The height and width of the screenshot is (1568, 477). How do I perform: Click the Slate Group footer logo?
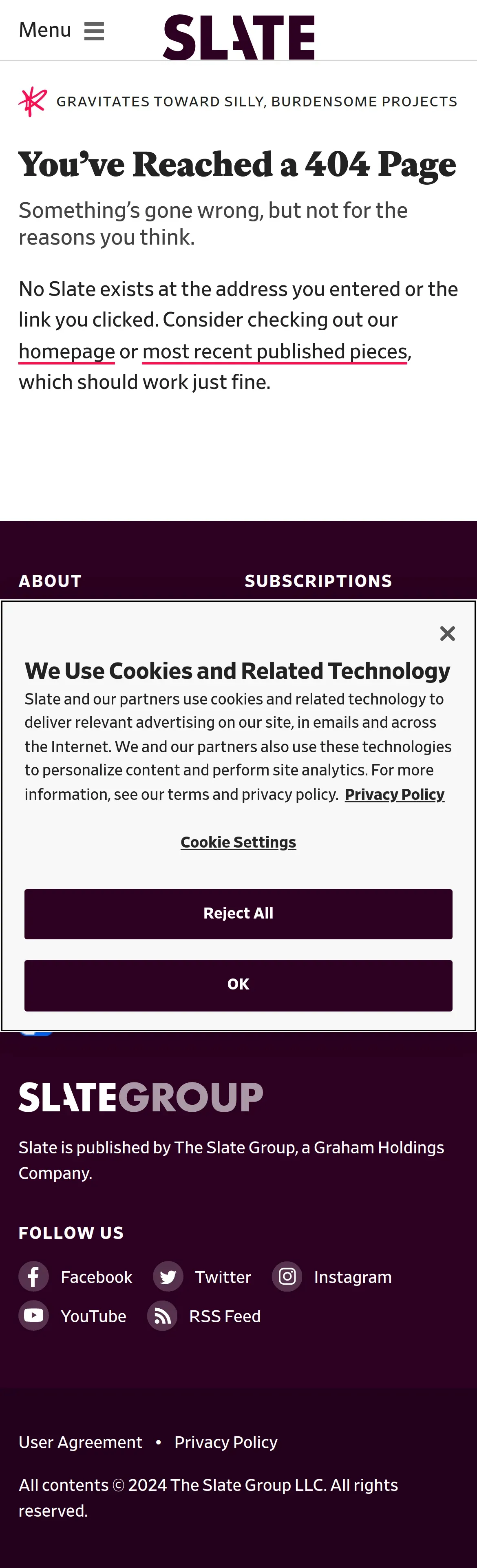(x=141, y=1097)
